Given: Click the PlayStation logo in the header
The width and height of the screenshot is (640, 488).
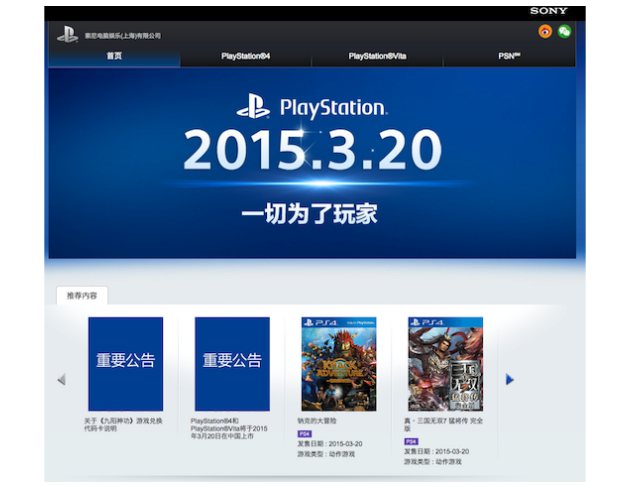Looking at the screenshot, I should pos(67,34).
